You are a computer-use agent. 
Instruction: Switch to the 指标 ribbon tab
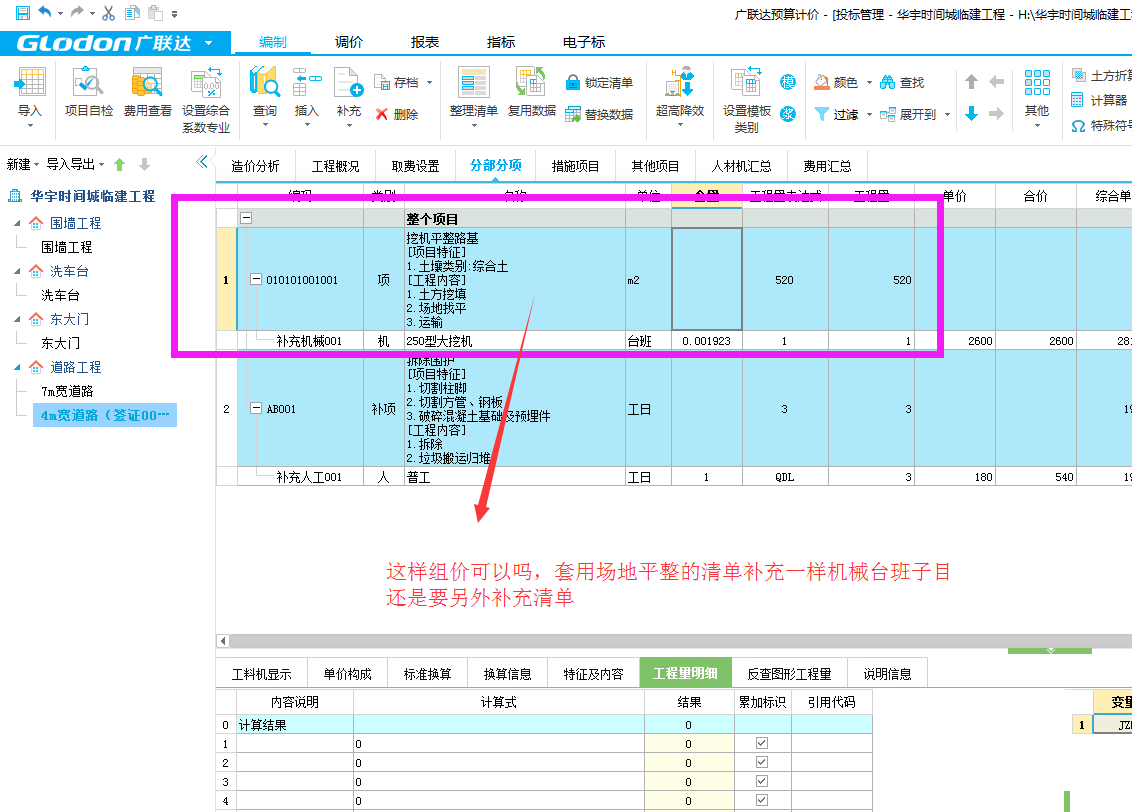tap(501, 43)
